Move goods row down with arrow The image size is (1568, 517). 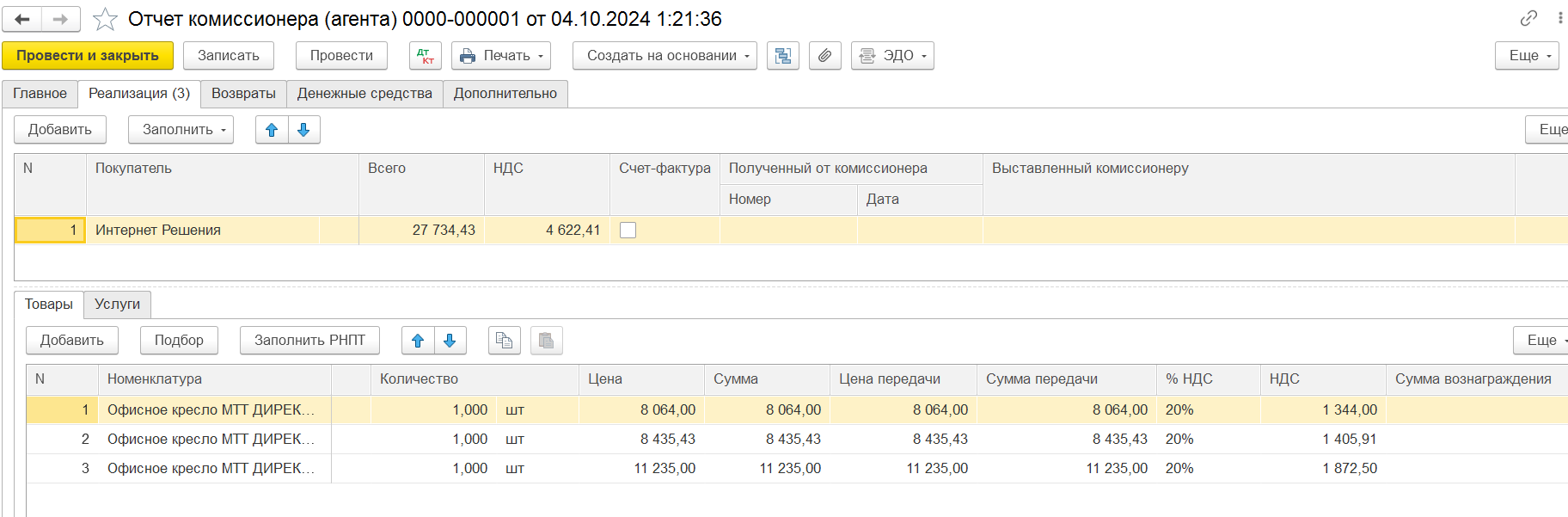(x=450, y=341)
